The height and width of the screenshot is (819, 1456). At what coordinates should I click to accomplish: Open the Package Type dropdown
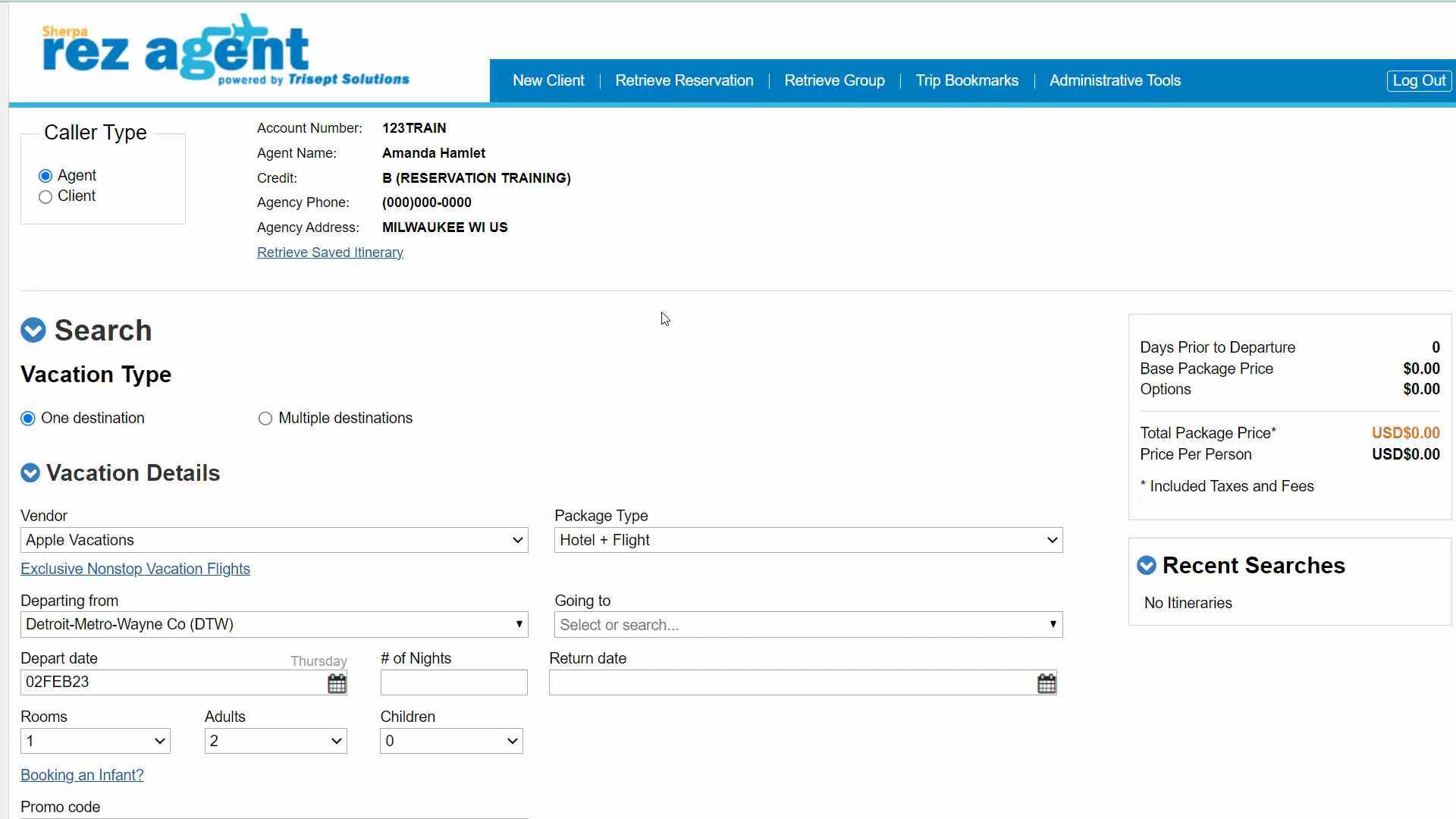[x=808, y=540]
